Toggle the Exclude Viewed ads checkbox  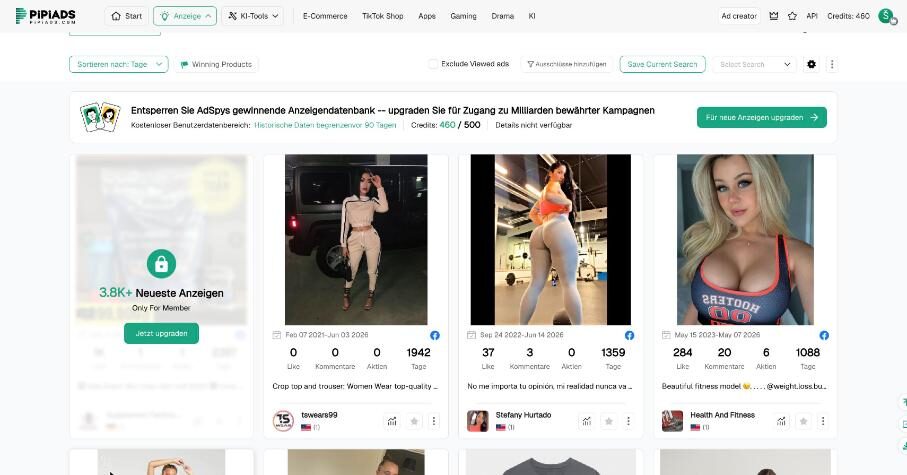[x=433, y=64]
